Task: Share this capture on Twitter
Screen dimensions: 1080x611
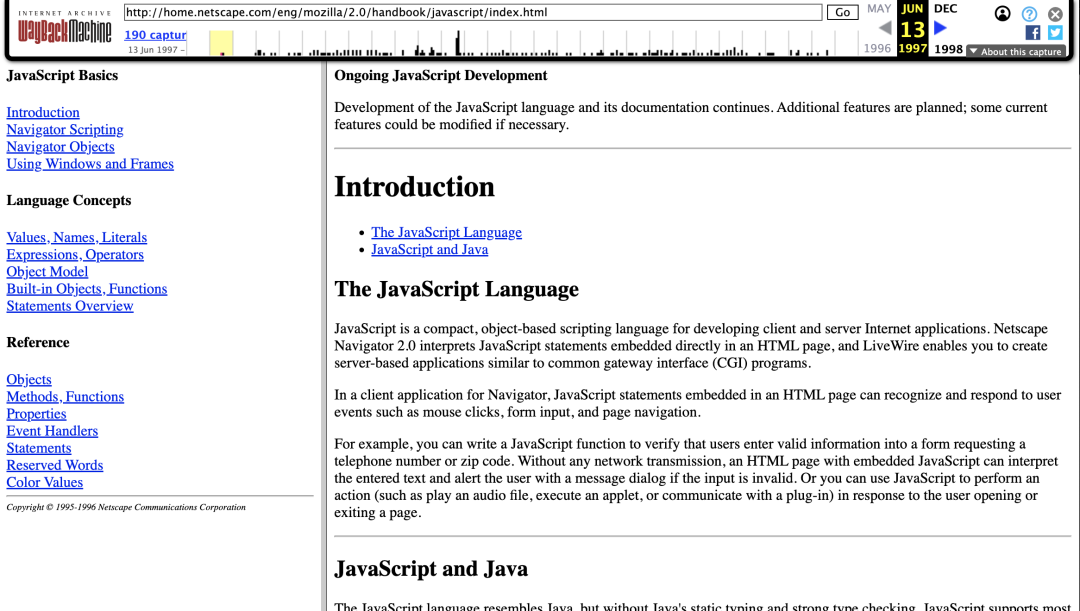Action: 1055,32
